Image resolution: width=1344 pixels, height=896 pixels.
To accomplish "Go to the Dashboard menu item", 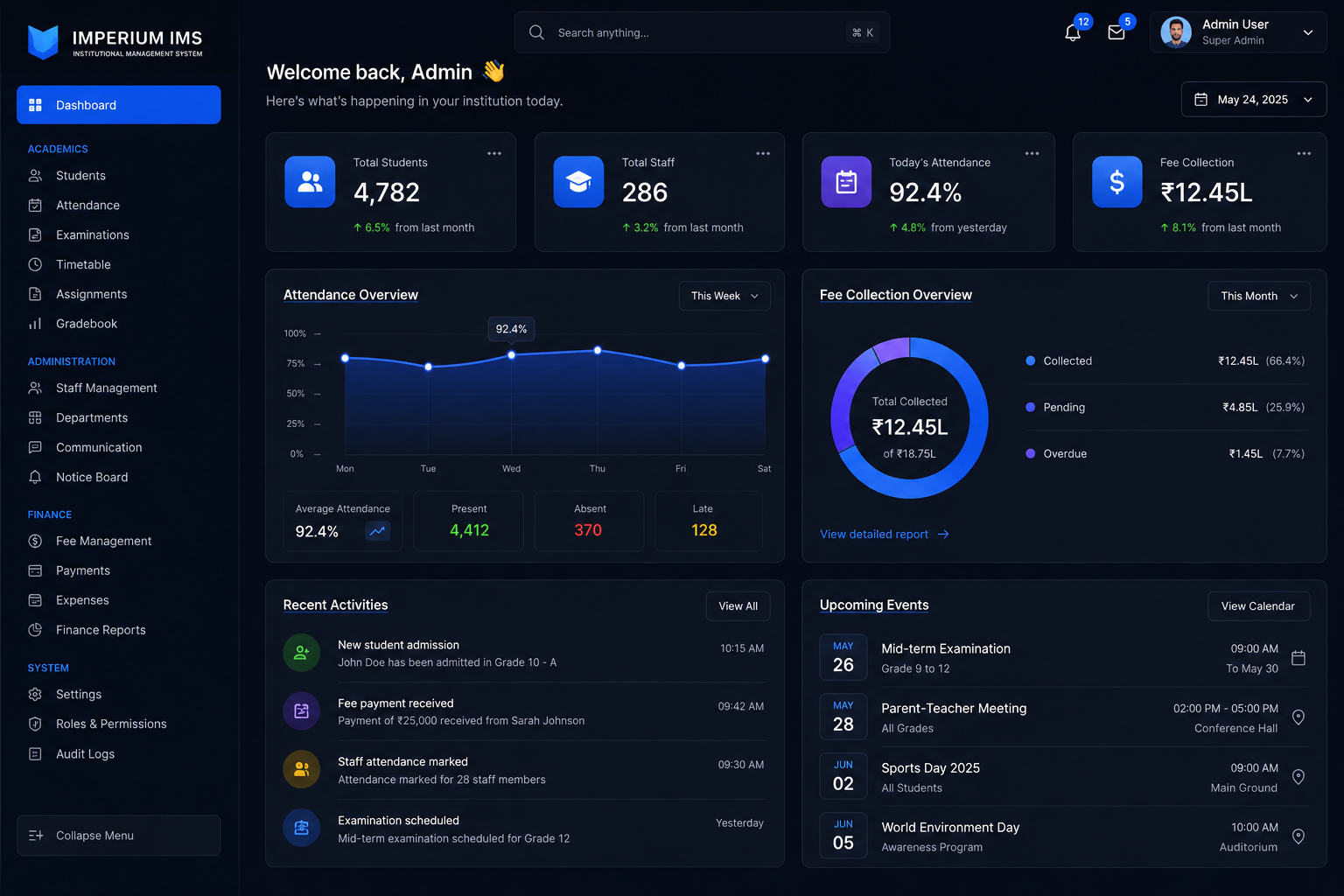I will pyautogui.click(x=119, y=105).
